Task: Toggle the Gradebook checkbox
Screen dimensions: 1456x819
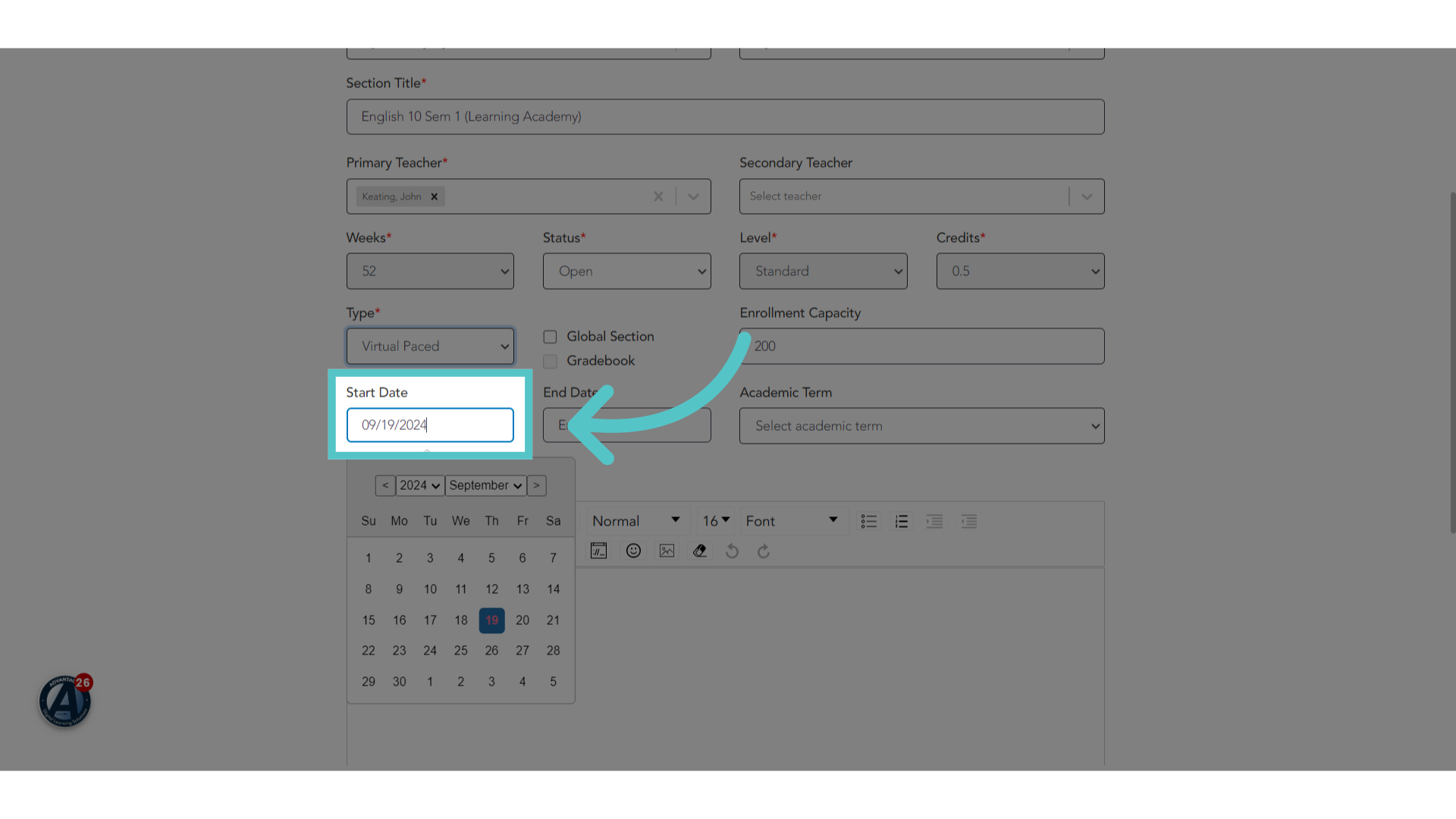Action: pos(550,361)
